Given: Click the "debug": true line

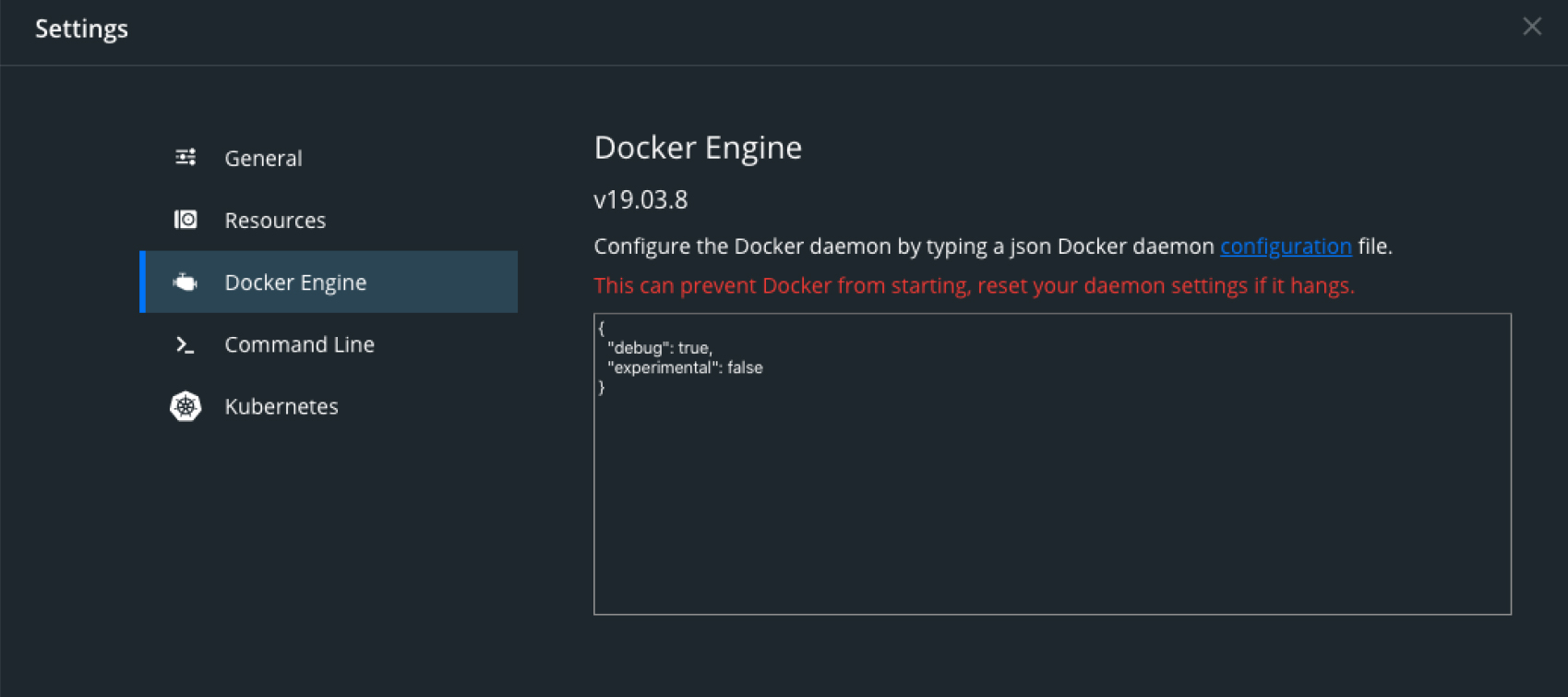Looking at the screenshot, I should (660, 348).
